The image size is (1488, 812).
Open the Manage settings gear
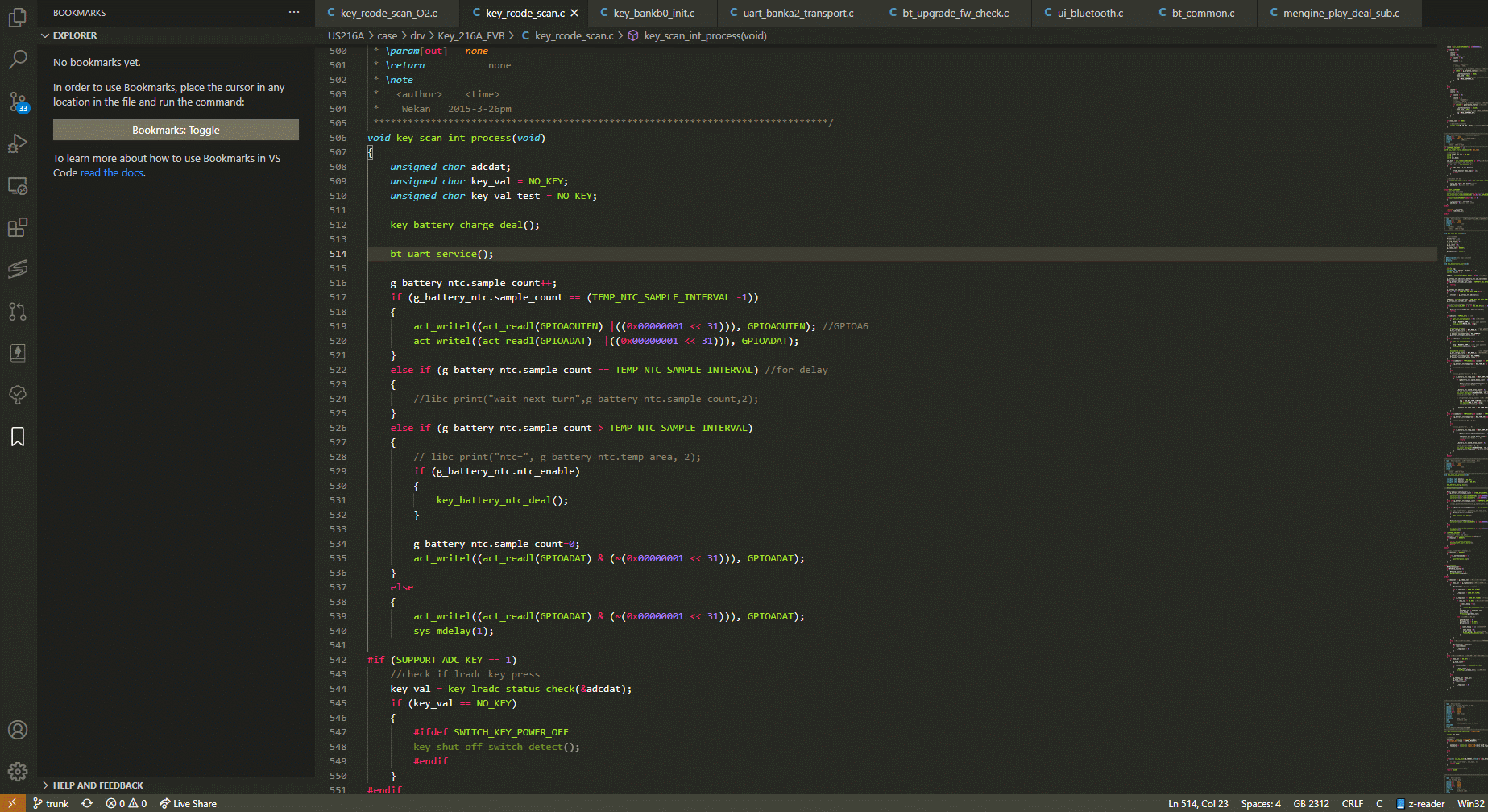[18, 772]
